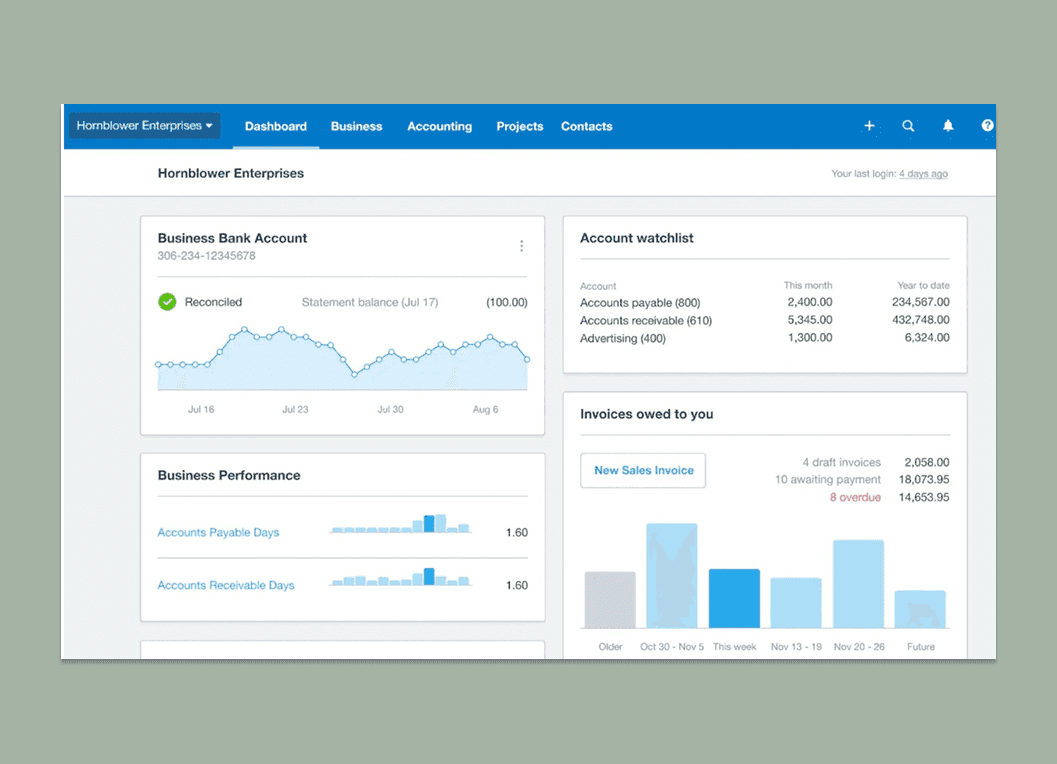Open the Contacts section
The height and width of the screenshot is (764, 1057).
[x=586, y=126]
